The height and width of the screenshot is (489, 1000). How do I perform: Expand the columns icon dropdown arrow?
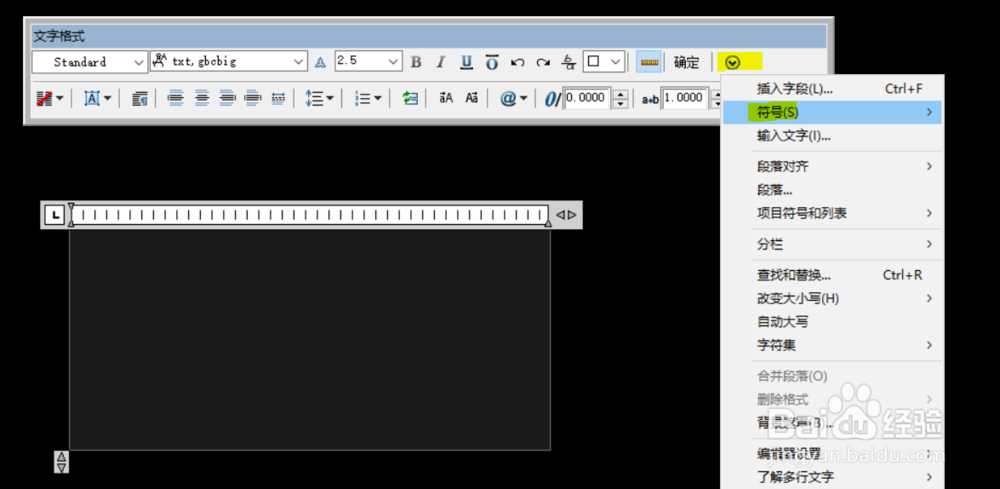click(x=59, y=99)
